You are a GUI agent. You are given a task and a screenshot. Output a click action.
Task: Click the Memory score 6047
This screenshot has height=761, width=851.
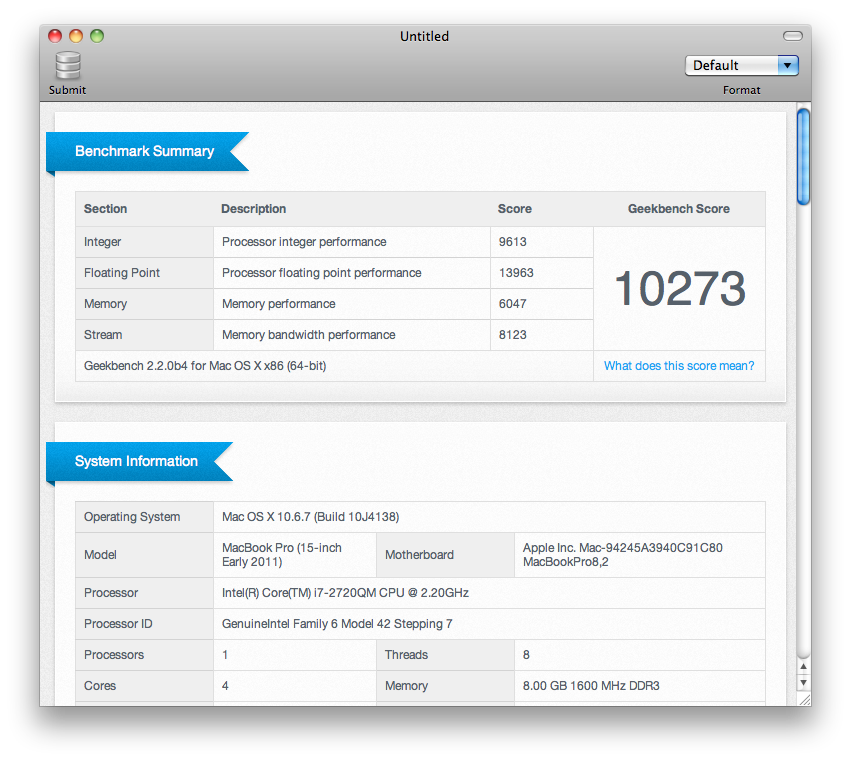[x=512, y=304]
